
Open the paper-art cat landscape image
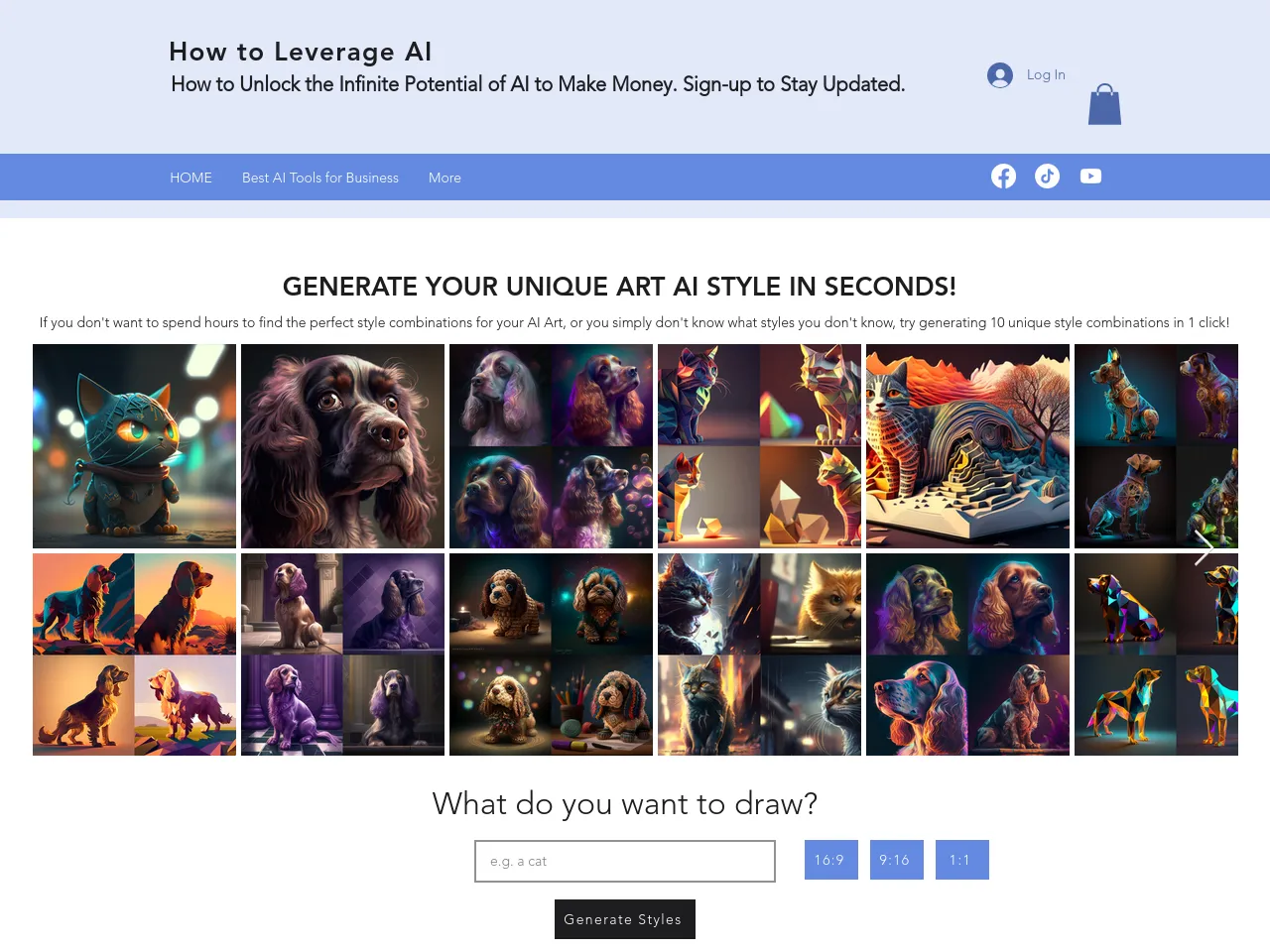tap(967, 446)
